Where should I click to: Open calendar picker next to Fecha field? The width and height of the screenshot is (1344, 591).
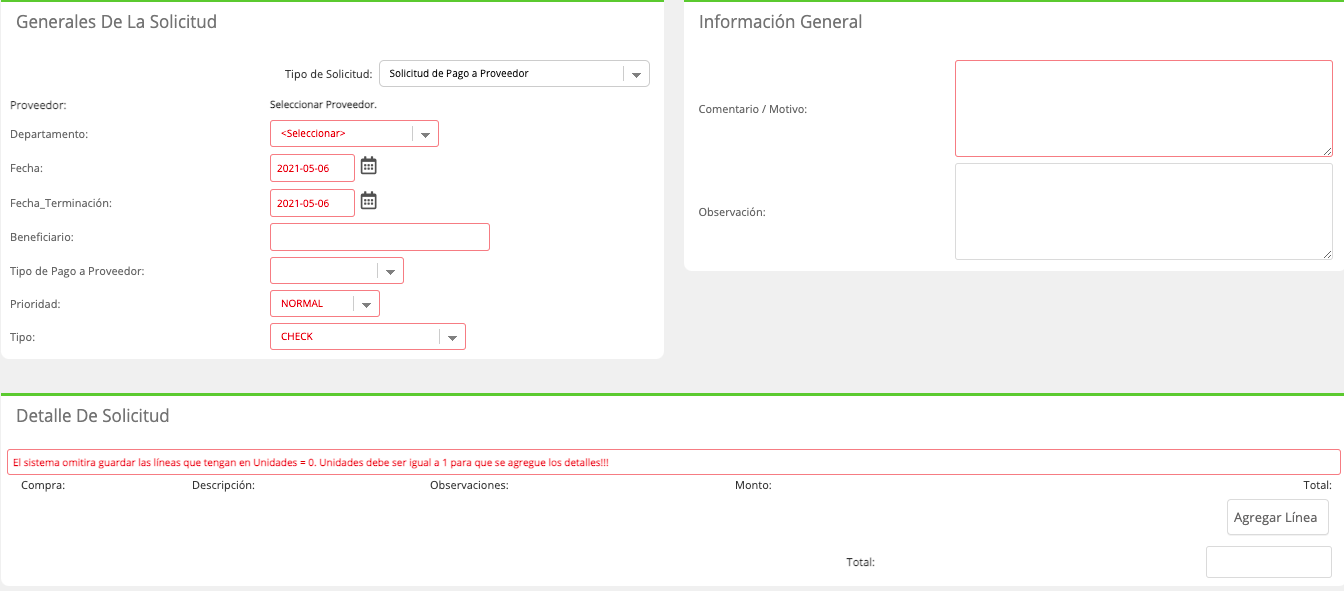click(x=368, y=166)
